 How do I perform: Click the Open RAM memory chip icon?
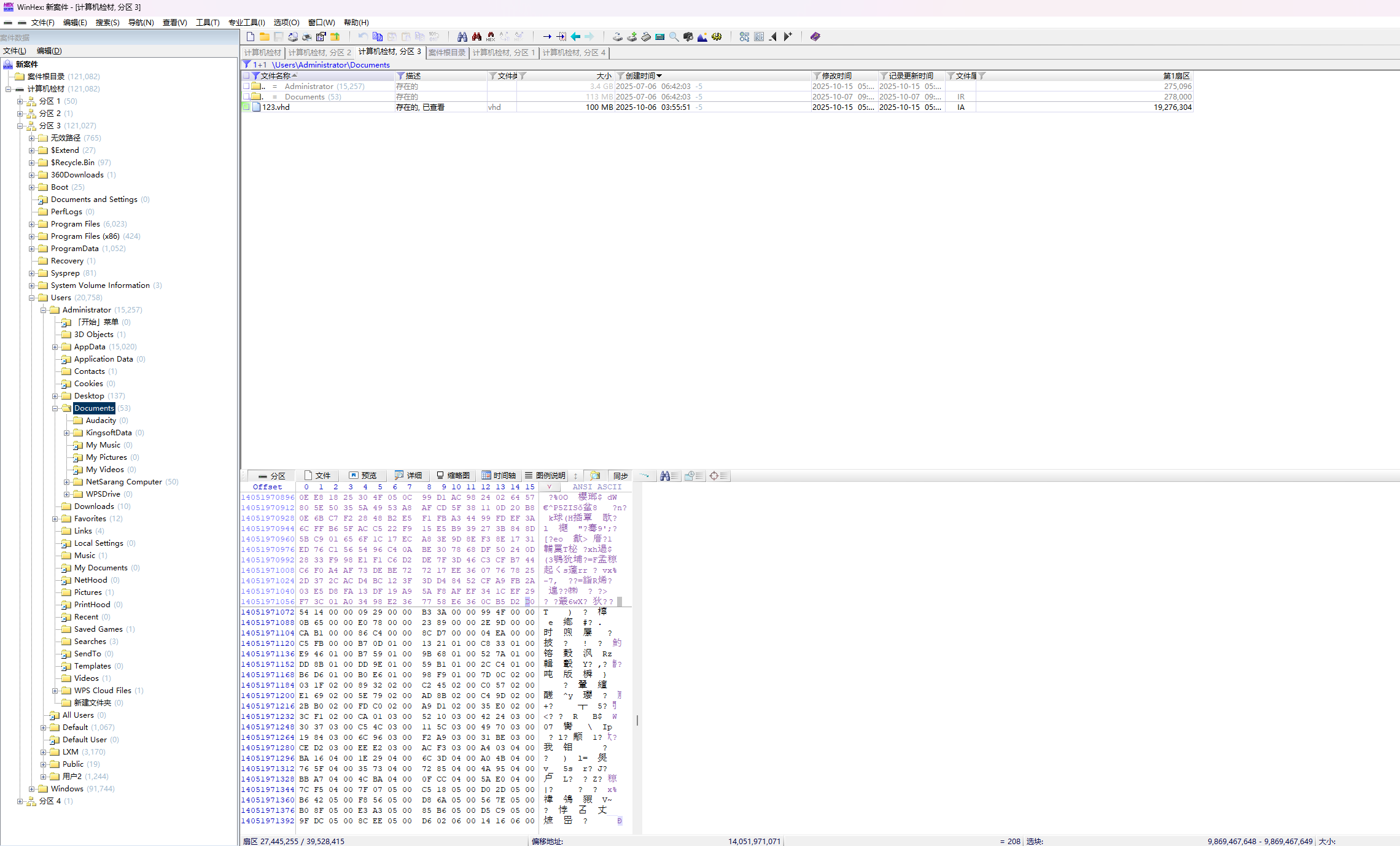click(x=646, y=37)
